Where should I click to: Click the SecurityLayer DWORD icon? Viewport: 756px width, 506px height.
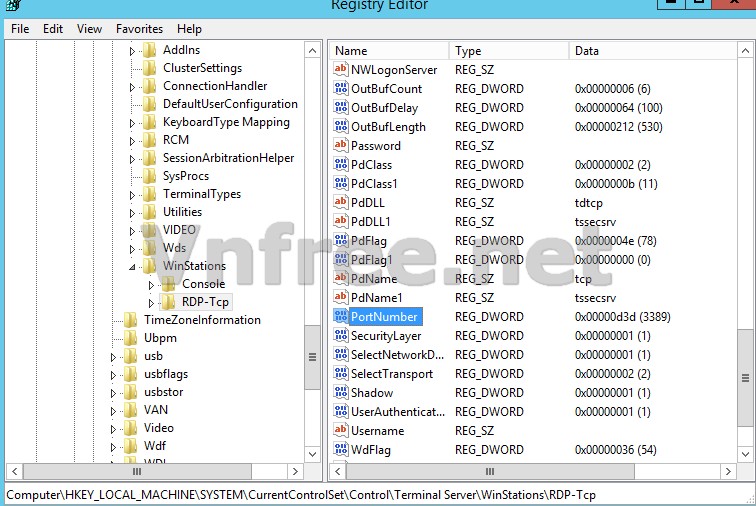[x=340, y=335]
